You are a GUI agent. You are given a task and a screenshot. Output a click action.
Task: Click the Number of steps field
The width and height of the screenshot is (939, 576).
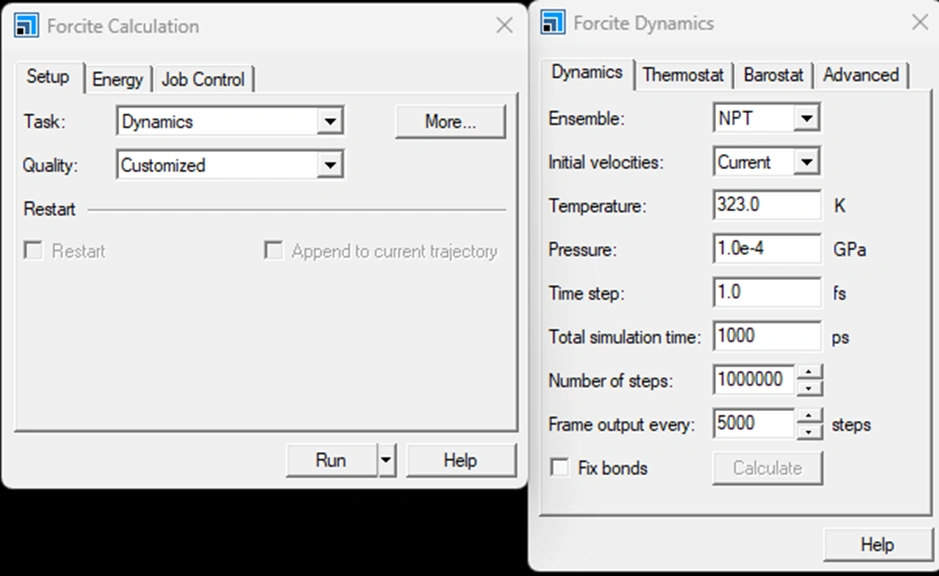(754, 380)
